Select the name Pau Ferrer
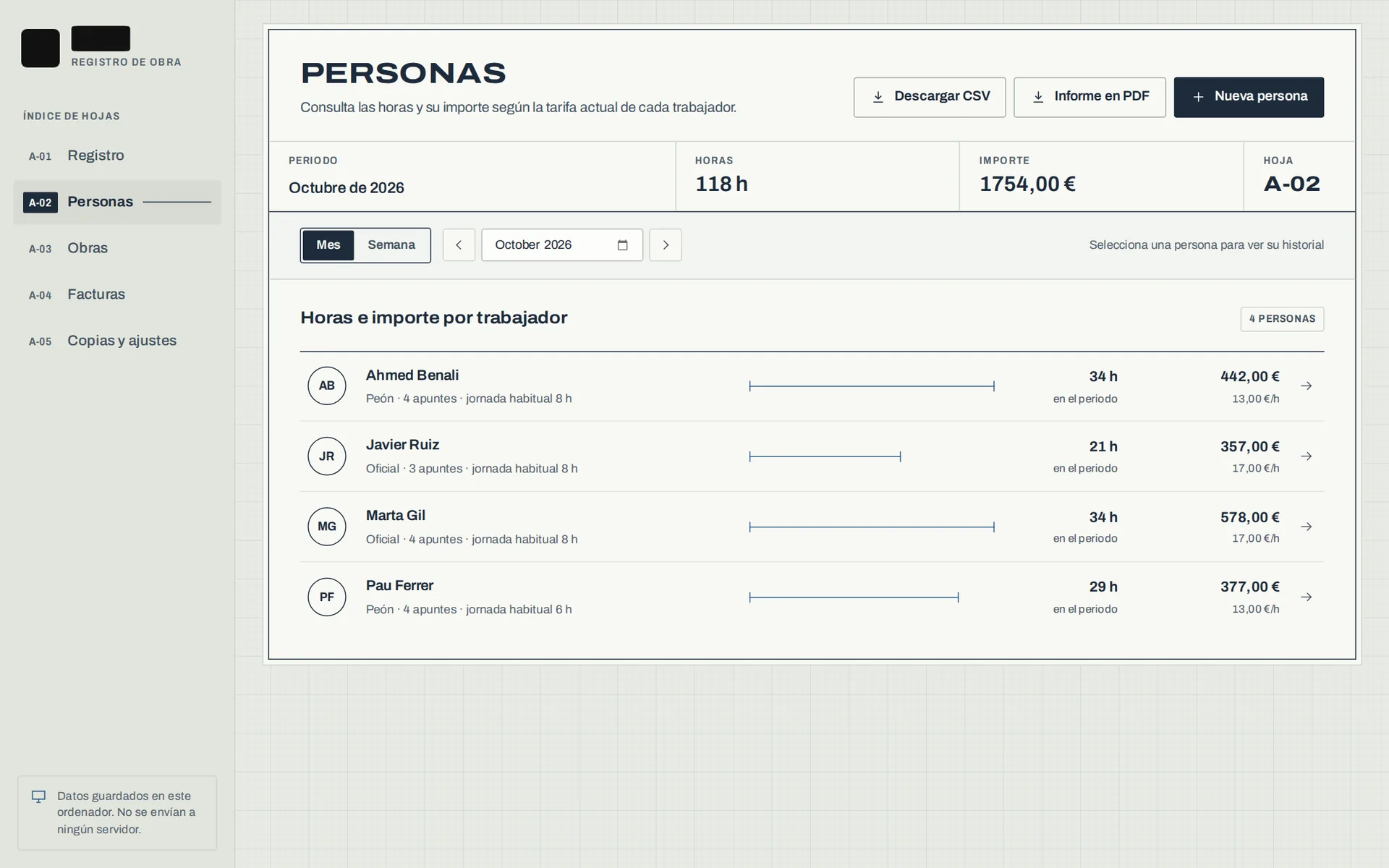The image size is (1389, 868). pyautogui.click(x=399, y=586)
